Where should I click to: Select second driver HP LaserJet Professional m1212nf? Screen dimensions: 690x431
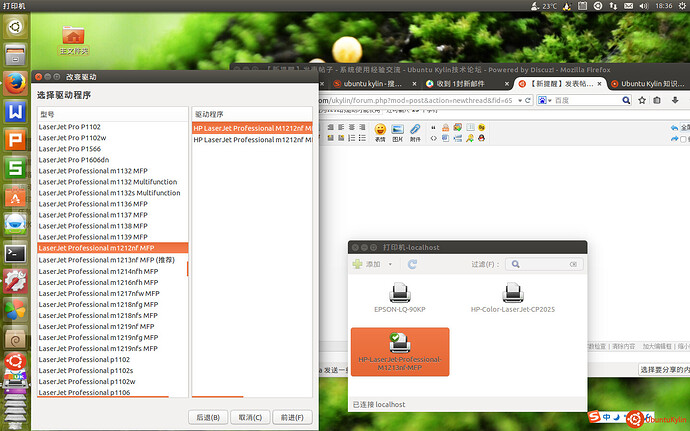[x=252, y=140]
